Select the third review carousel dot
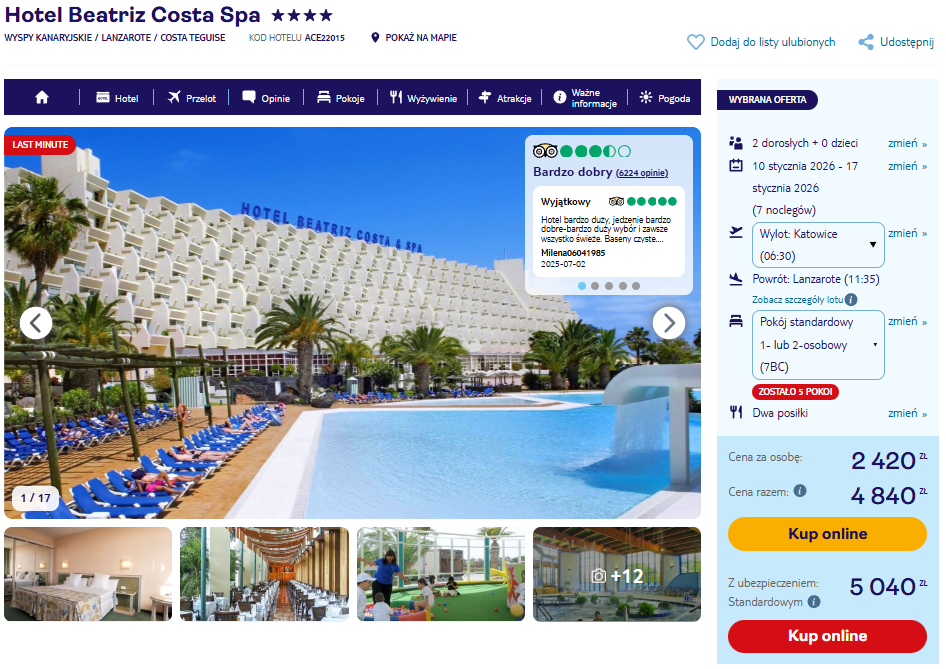The width and height of the screenshot is (946, 669). 609,286
